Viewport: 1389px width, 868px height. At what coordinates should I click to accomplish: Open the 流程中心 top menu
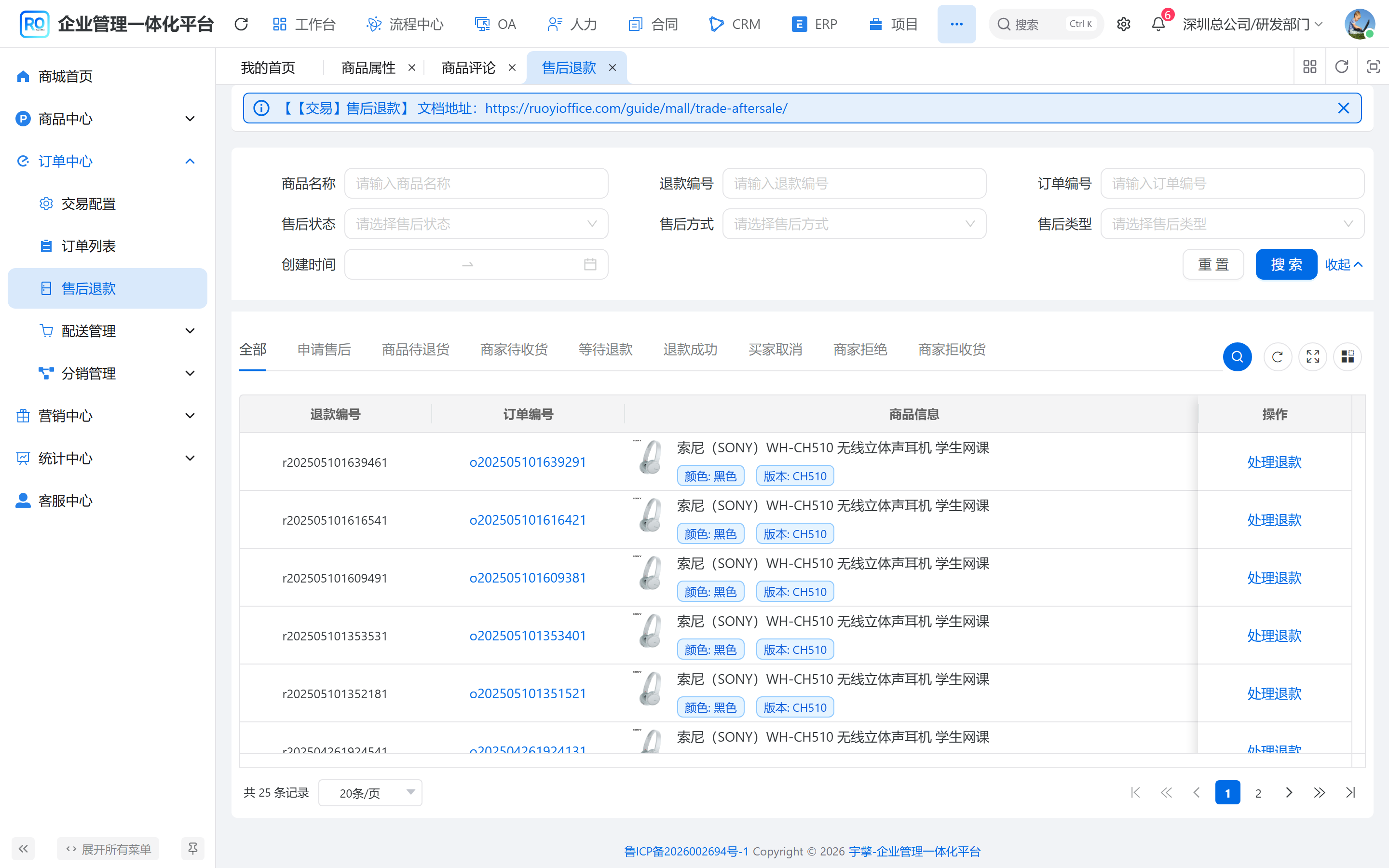(x=405, y=24)
